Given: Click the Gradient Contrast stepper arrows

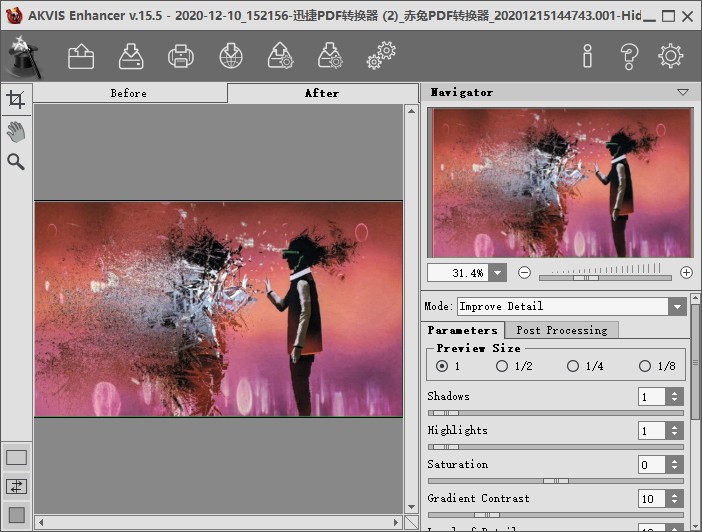Looking at the screenshot, I should 674,498.
